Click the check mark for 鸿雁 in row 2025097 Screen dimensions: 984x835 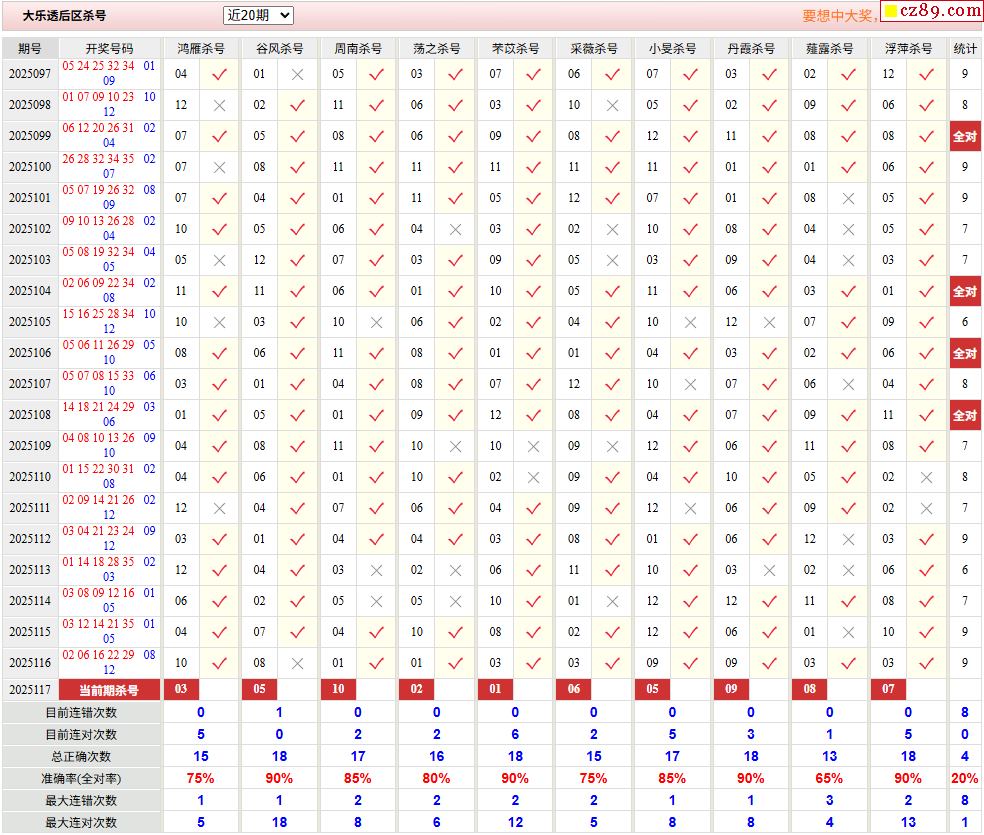pos(219,74)
